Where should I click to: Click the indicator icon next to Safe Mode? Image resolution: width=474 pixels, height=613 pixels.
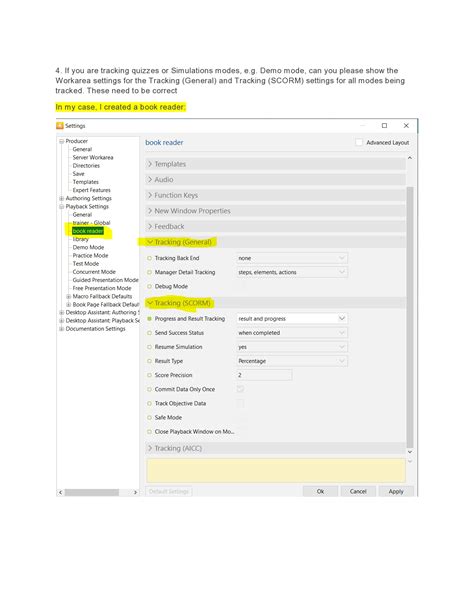click(x=149, y=418)
